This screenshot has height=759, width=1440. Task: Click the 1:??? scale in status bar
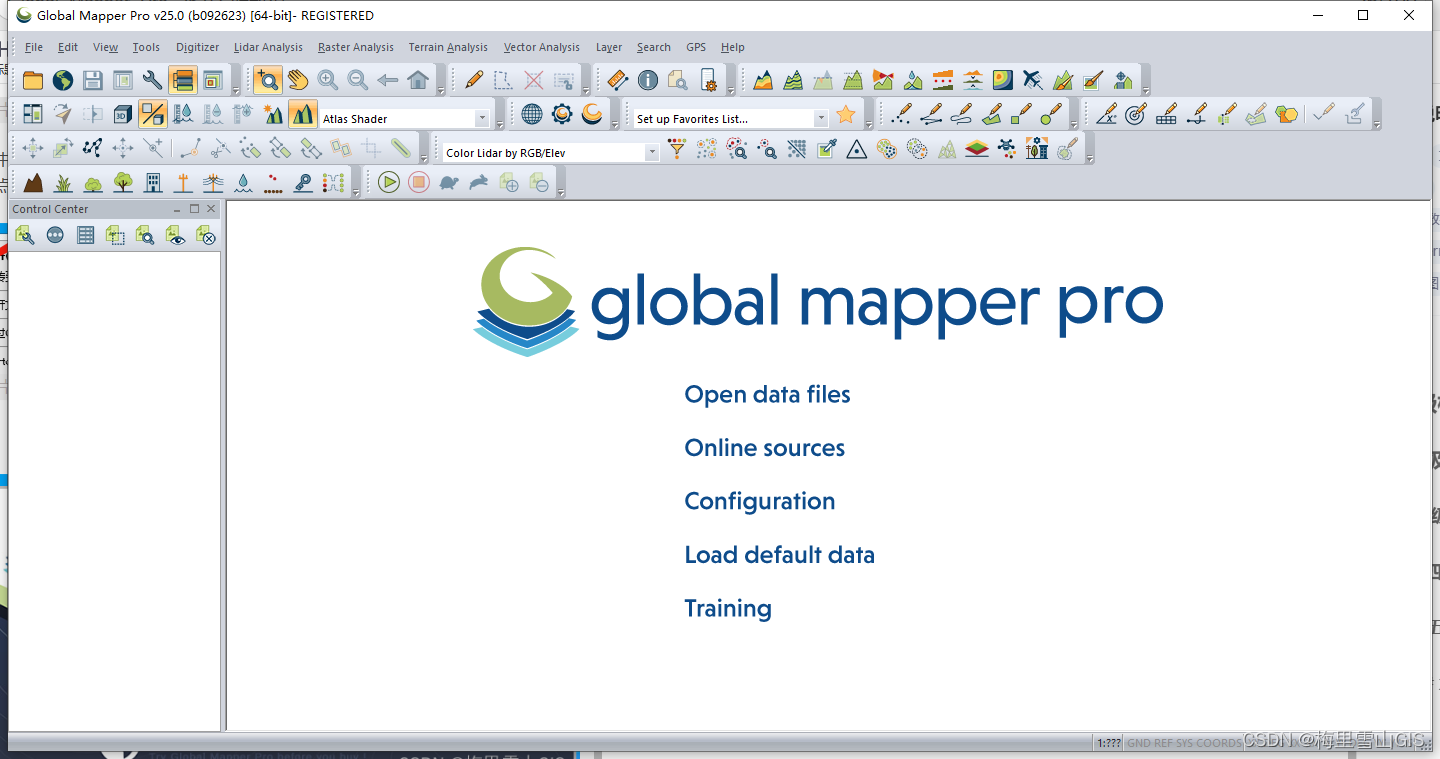point(1109,743)
